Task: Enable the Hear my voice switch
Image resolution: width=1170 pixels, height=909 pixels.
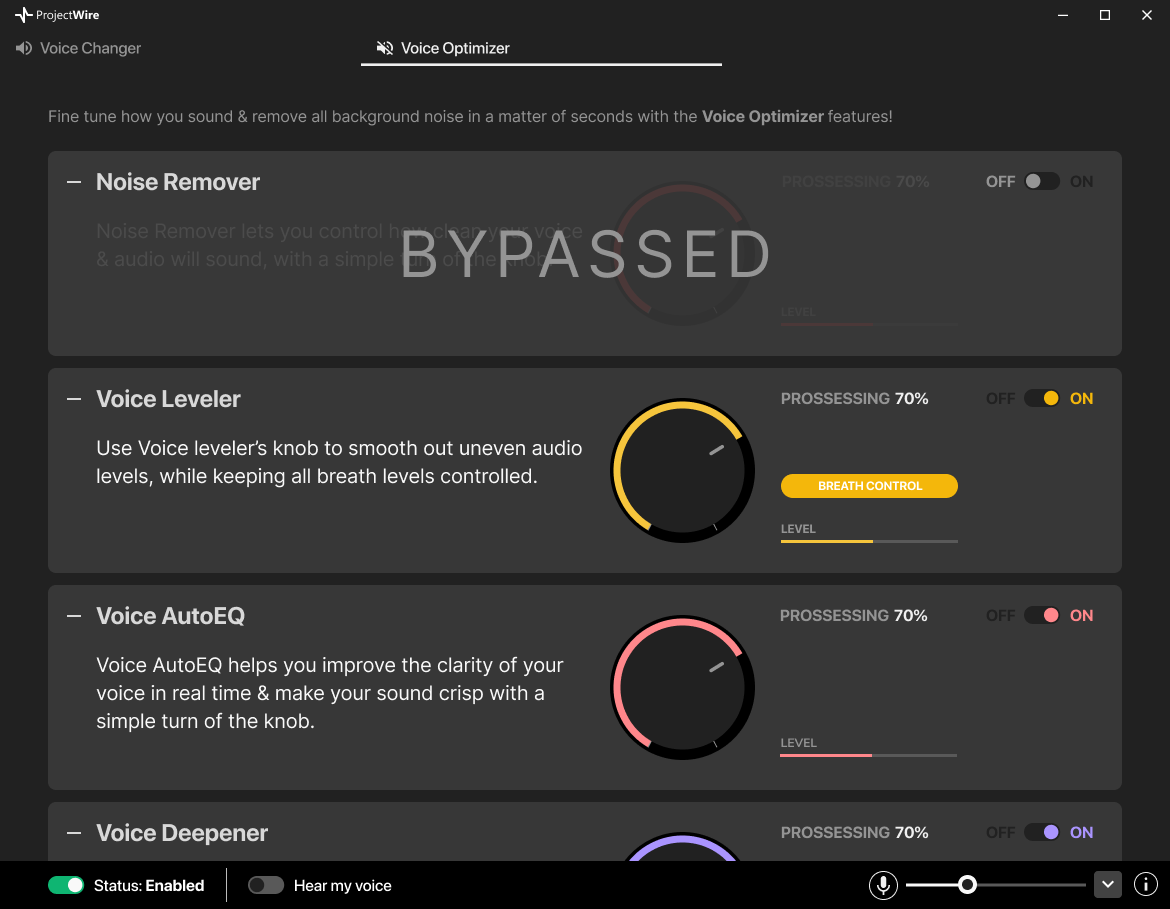Action: click(x=266, y=885)
